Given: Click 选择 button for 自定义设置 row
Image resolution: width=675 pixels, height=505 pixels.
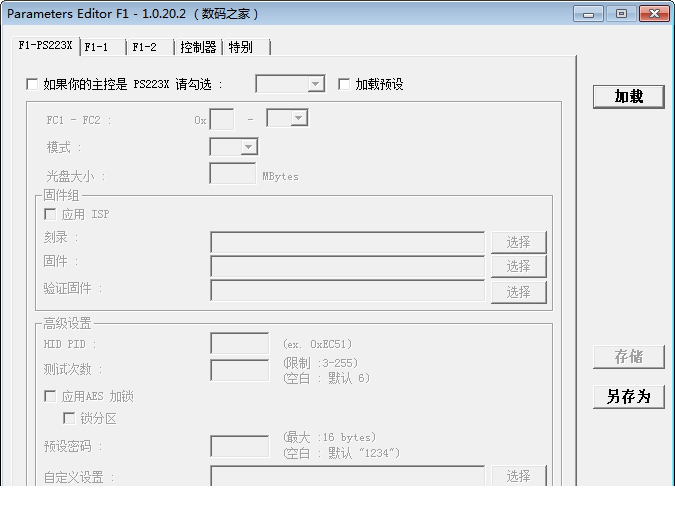Looking at the screenshot, I should pos(519,476).
